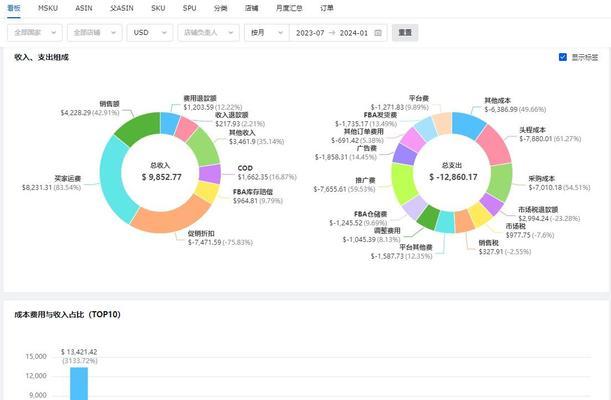Select the cyan 买家运费 donut segment
Viewport: 611px width, 400px height.
(x=113, y=181)
